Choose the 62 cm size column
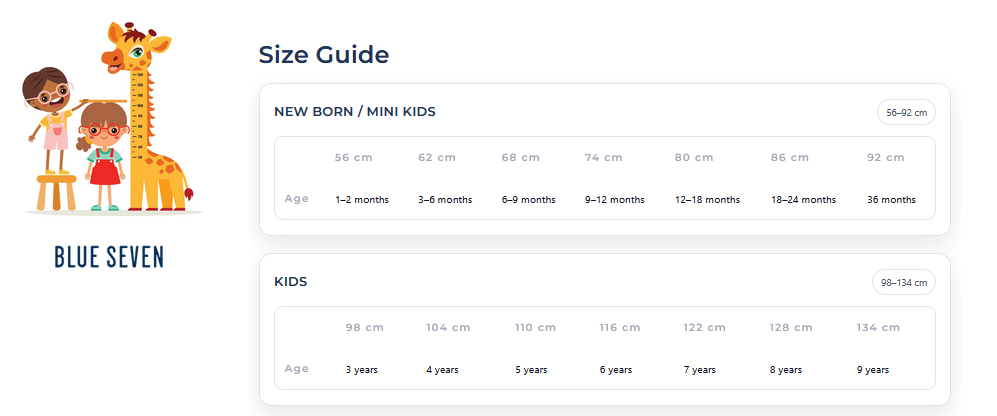Screen dimensions: 997x416 click(437, 158)
